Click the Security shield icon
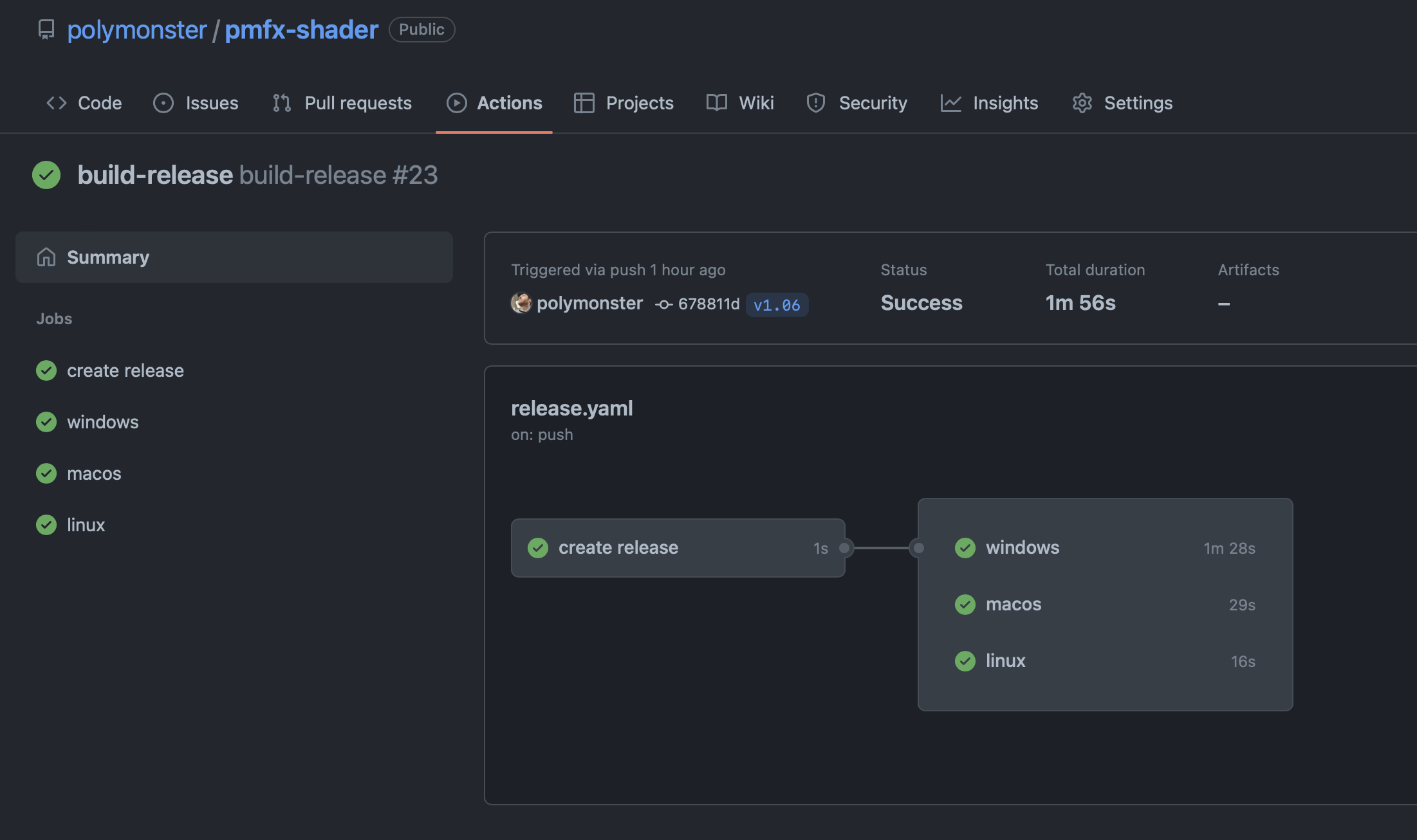The width and height of the screenshot is (1417, 840). tap(816, 103)
